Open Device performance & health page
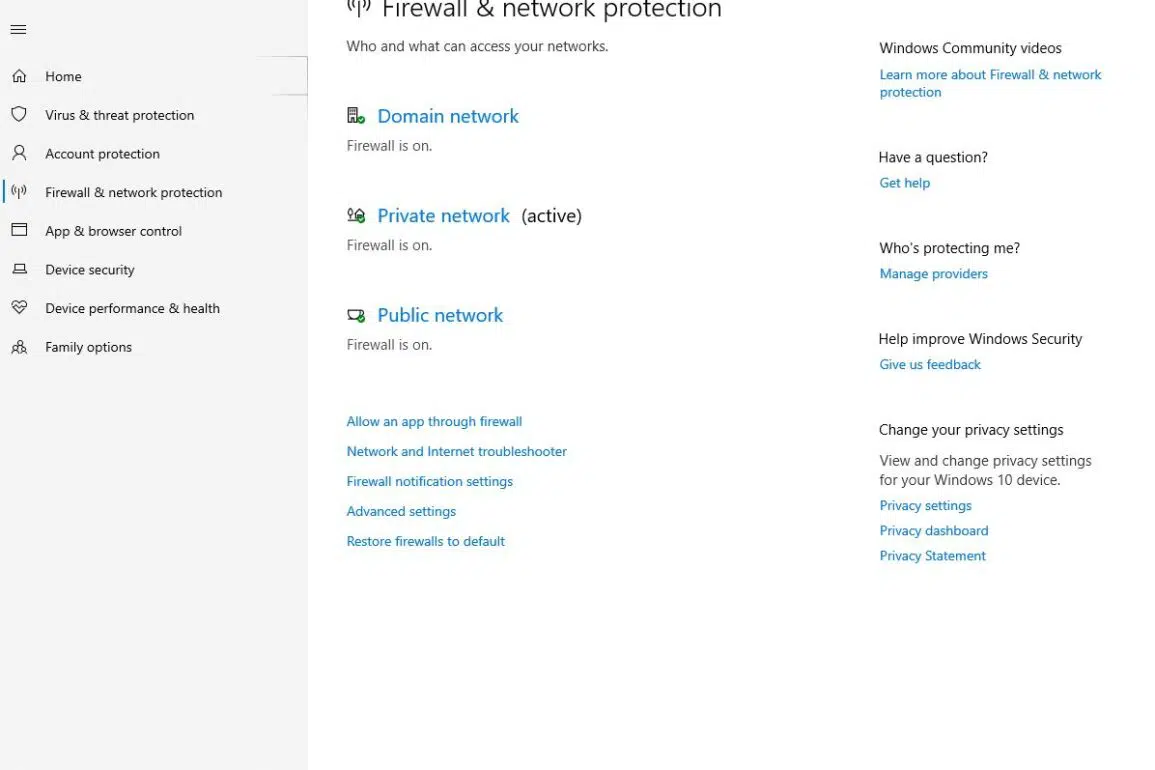 coord(133,308)
